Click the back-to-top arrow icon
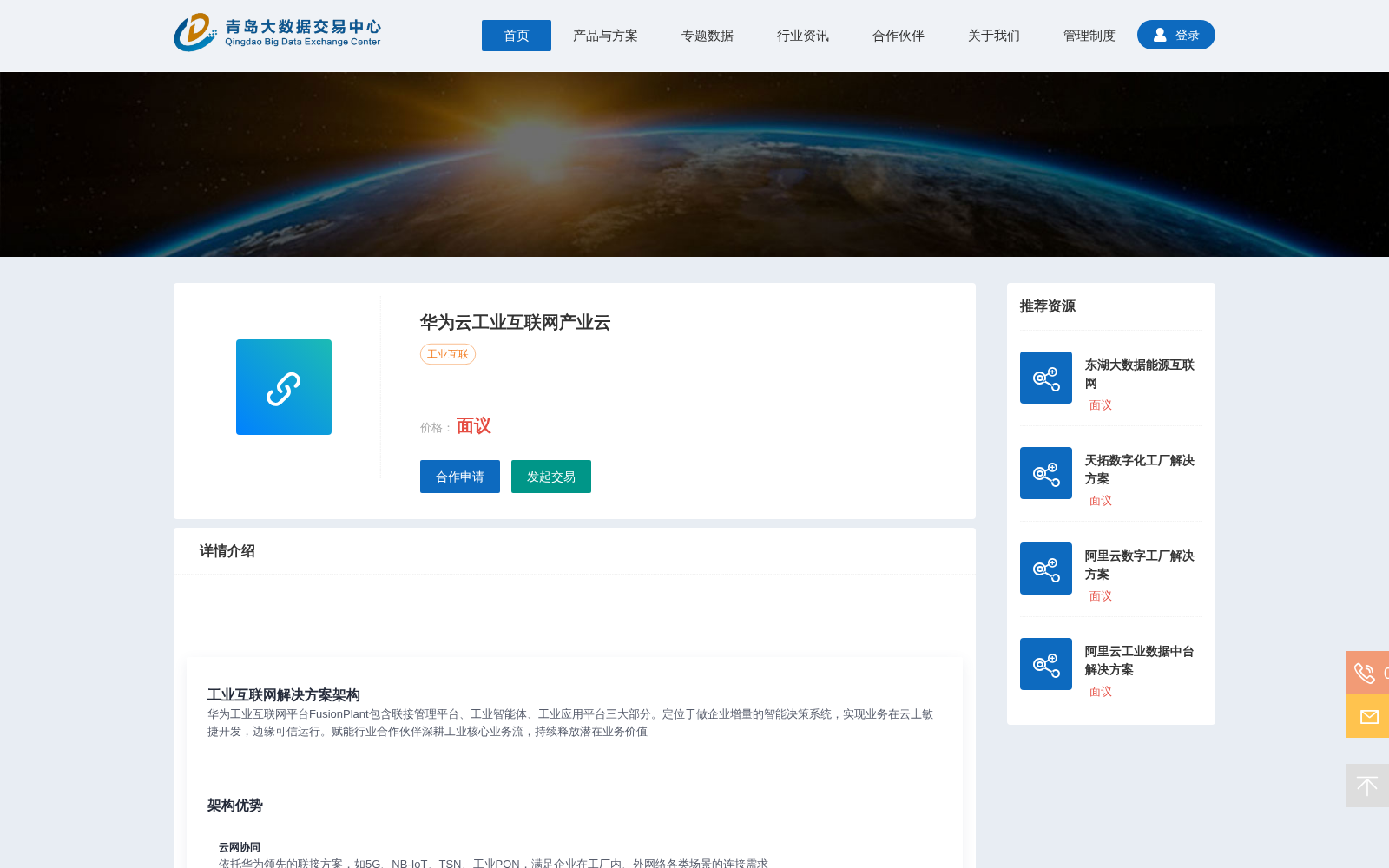Image resolution: width=1389 pixels, height=868 pixels. 1367,786
